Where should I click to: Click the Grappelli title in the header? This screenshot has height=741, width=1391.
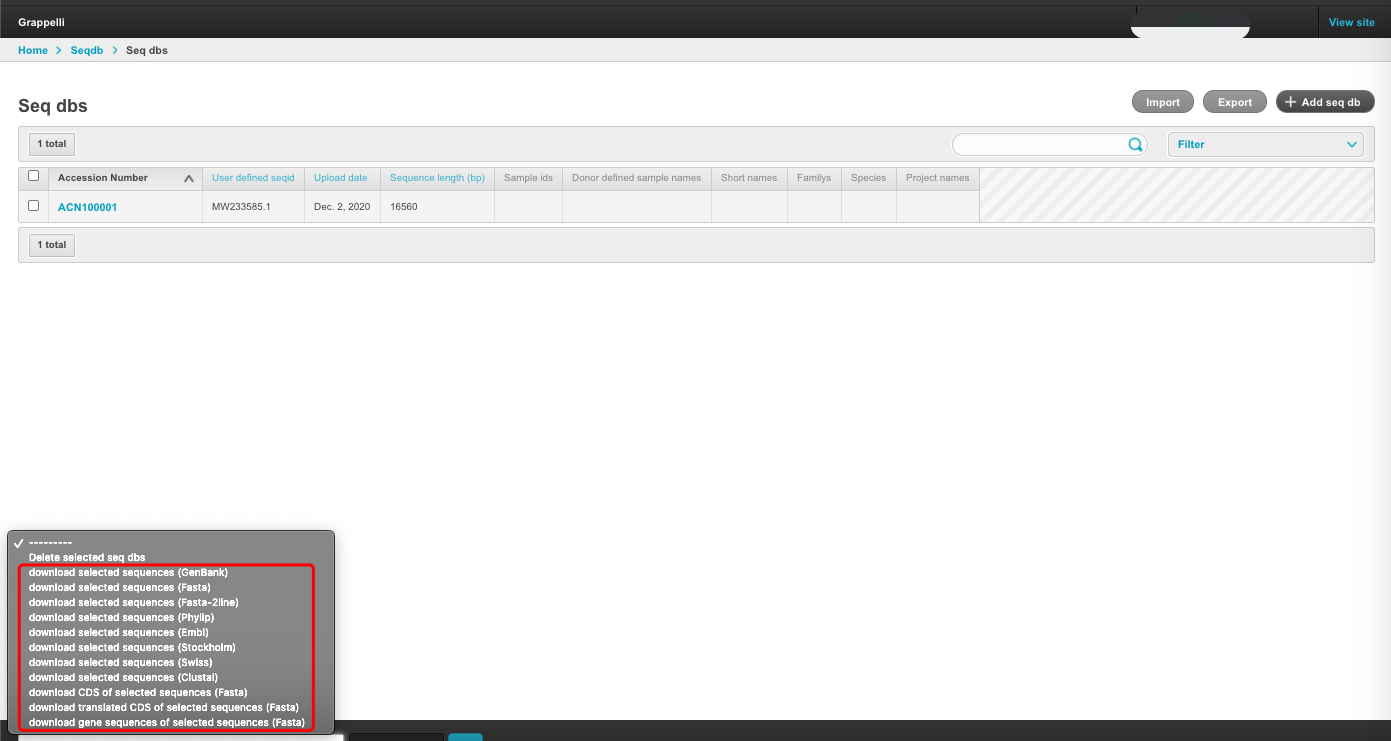coord(41,22)
